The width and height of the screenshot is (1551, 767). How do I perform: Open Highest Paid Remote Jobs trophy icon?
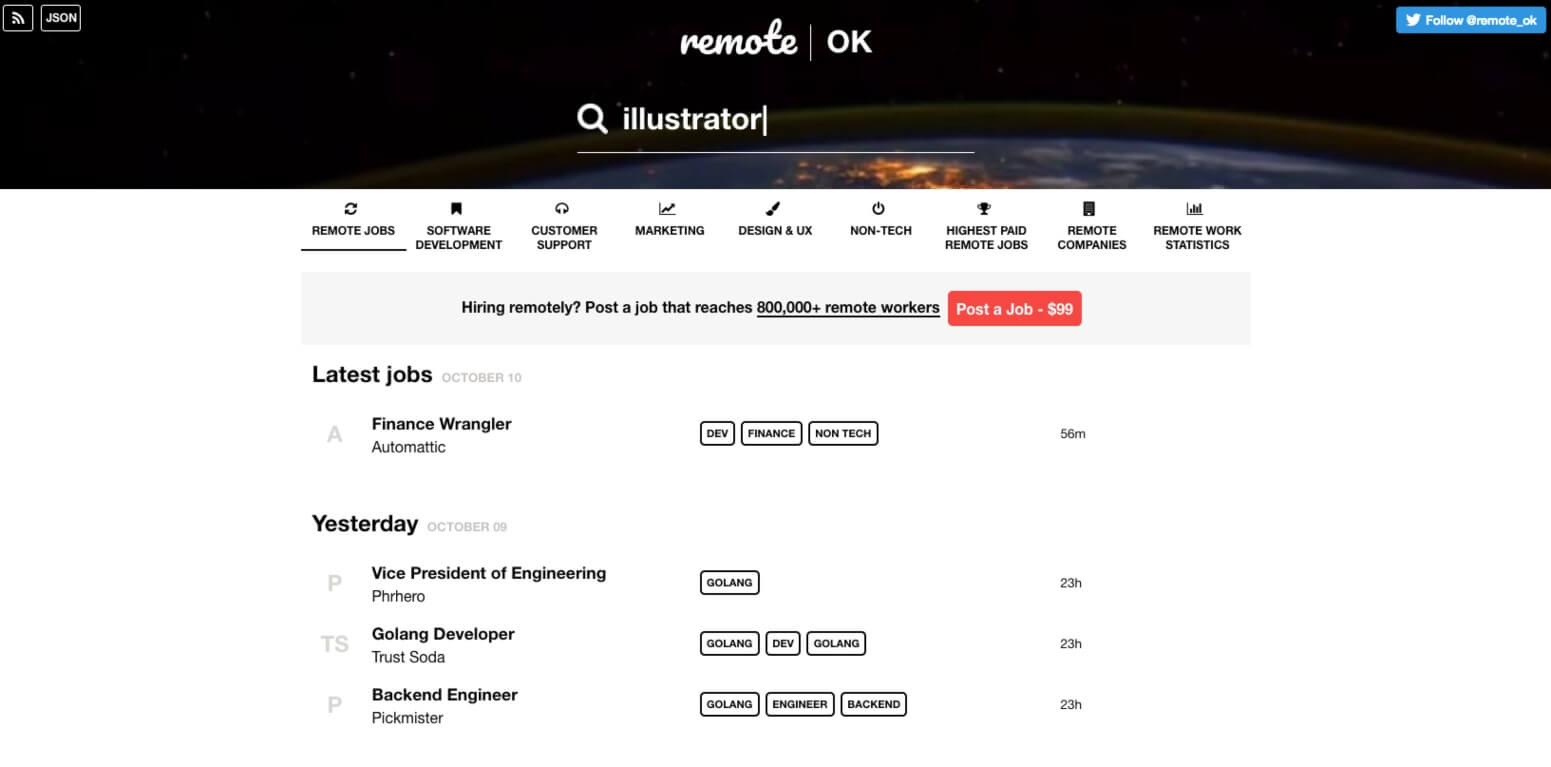coord(984,209)
